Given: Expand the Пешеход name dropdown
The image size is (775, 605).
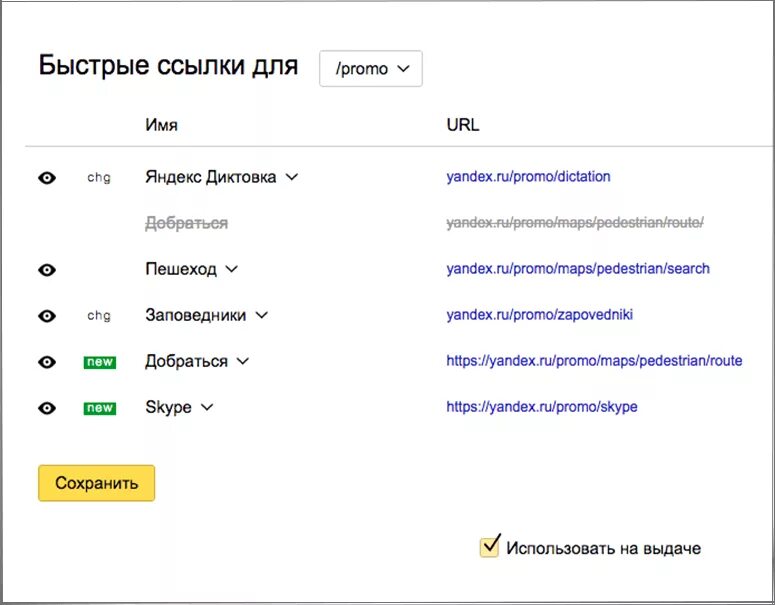Looking at the screenshot, I should pyautogui.click(x=231, y=269).
